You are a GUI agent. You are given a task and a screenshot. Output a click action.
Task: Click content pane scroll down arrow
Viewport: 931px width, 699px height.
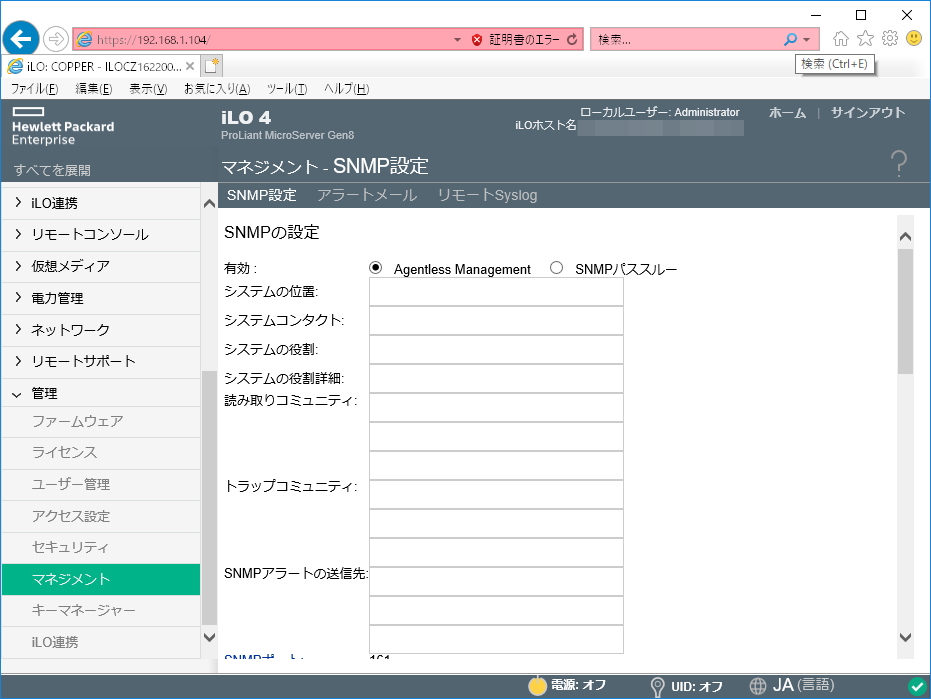click(x=905, y=637)
